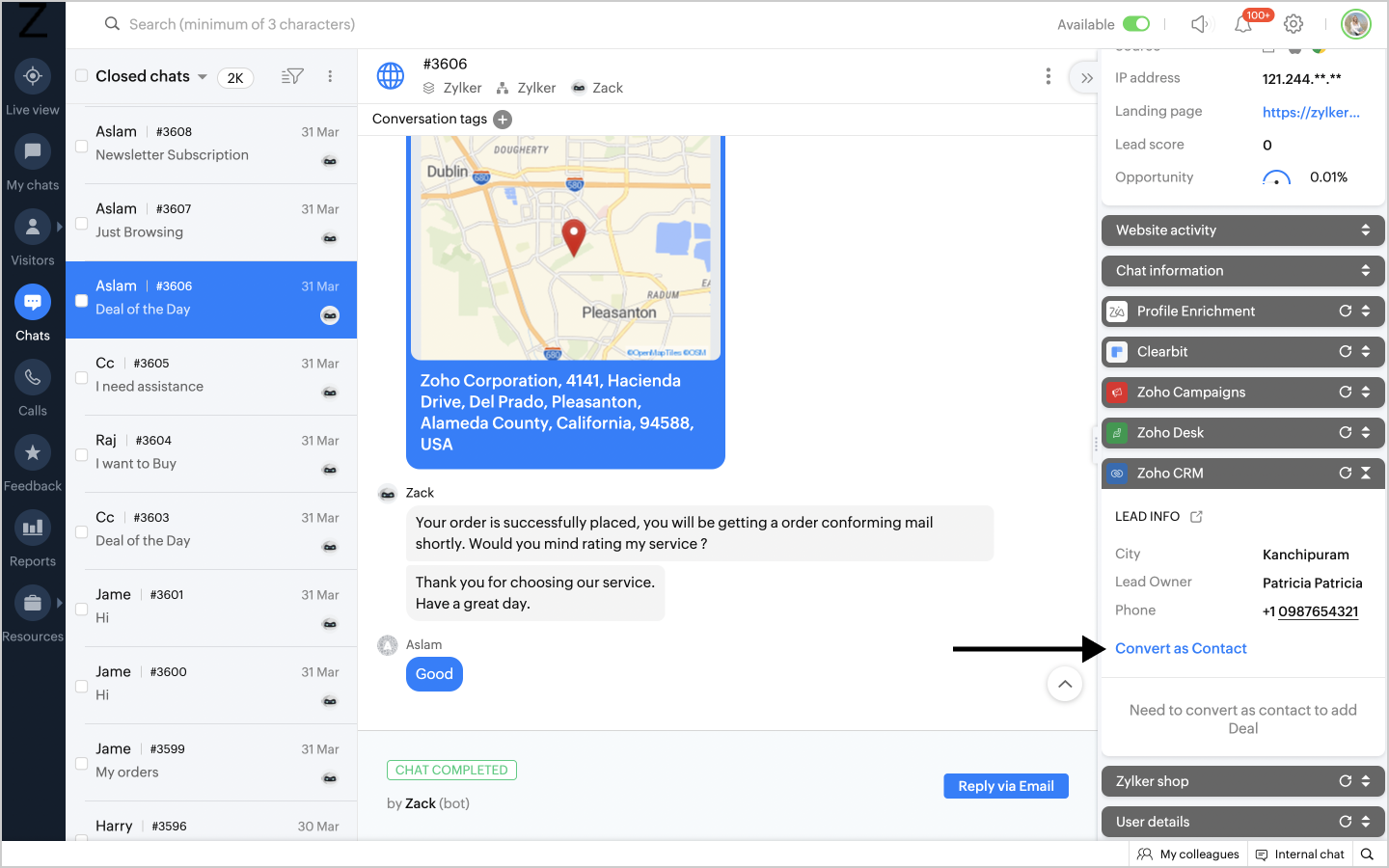Refresh the User details widget

pyautogui.click(x=1346, y=822)
